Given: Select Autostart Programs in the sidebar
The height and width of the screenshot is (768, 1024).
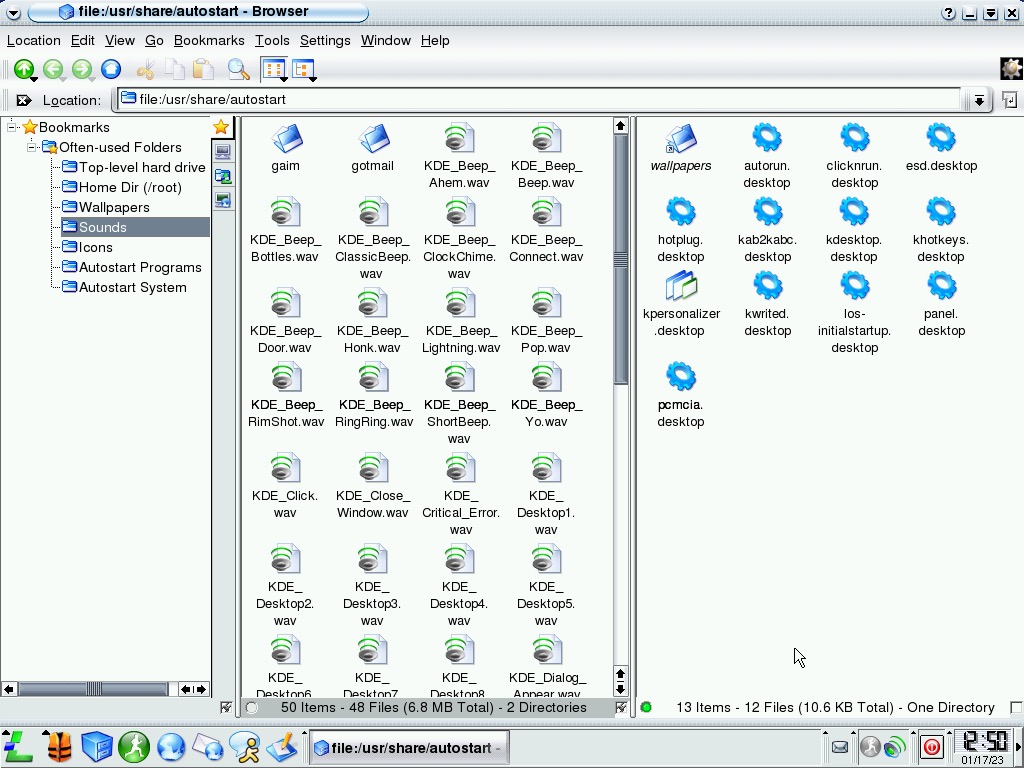Looking at the screenshot, I should coord(140,267).
